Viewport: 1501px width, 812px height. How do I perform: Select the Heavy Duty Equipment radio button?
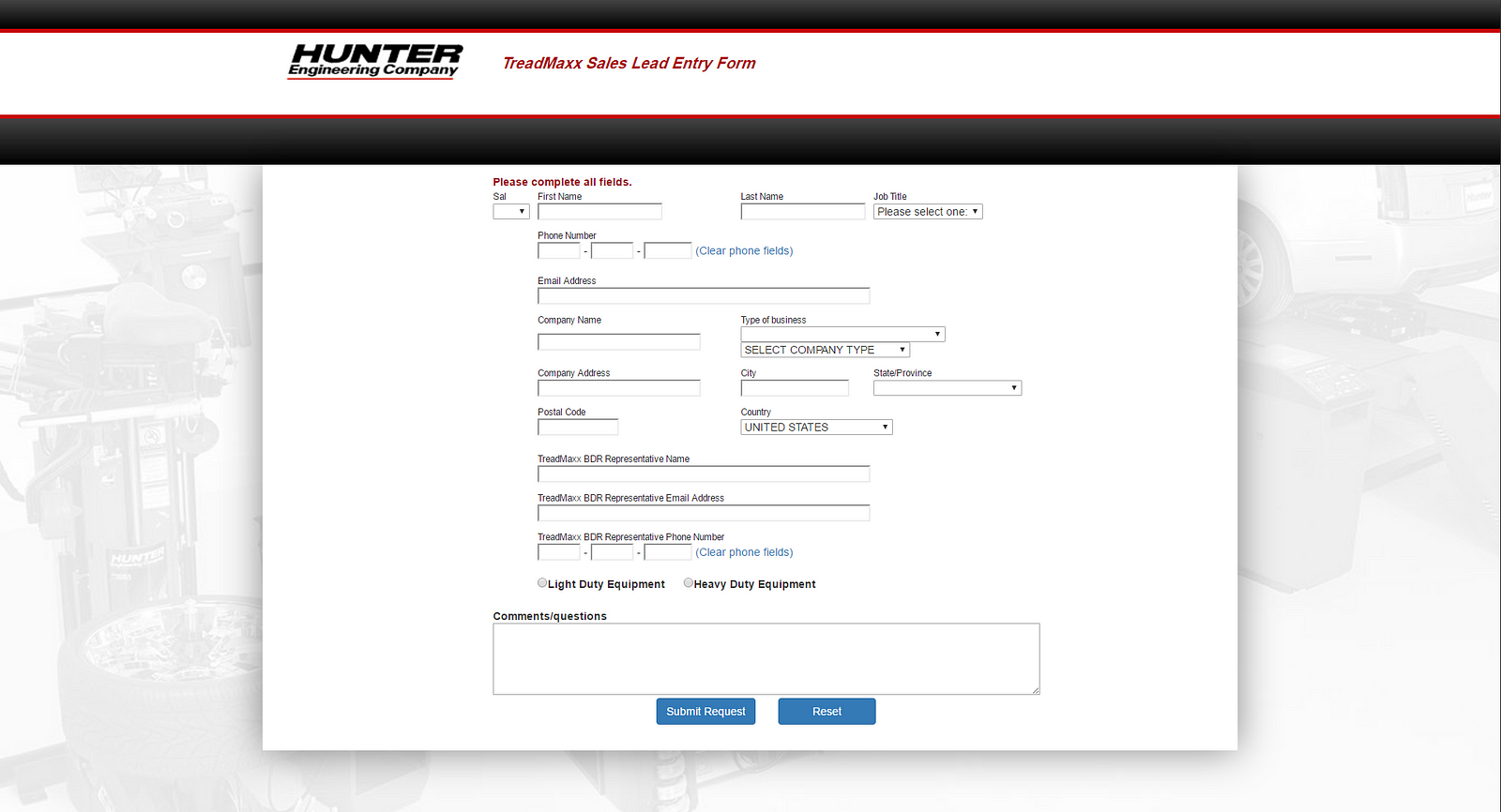[689, 583]
